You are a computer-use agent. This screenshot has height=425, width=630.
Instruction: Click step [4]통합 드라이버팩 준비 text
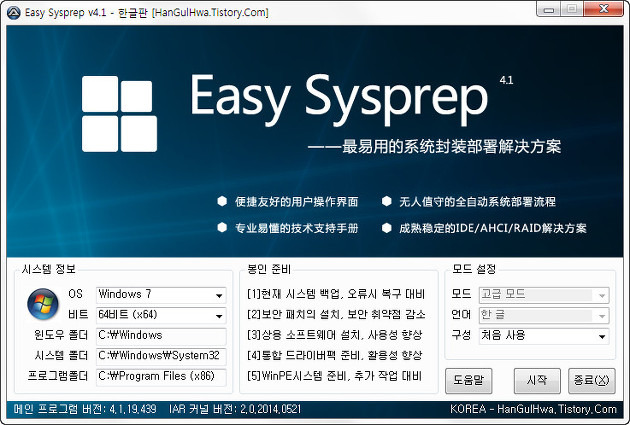pyautogui.click(x=334, y=356)
